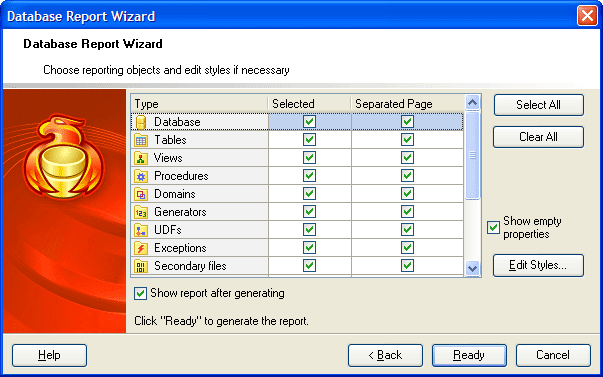Toggle Separated Page checkbox for Views
The height and width of the screenshot is (377, 603).
click(x=407, y=158)
